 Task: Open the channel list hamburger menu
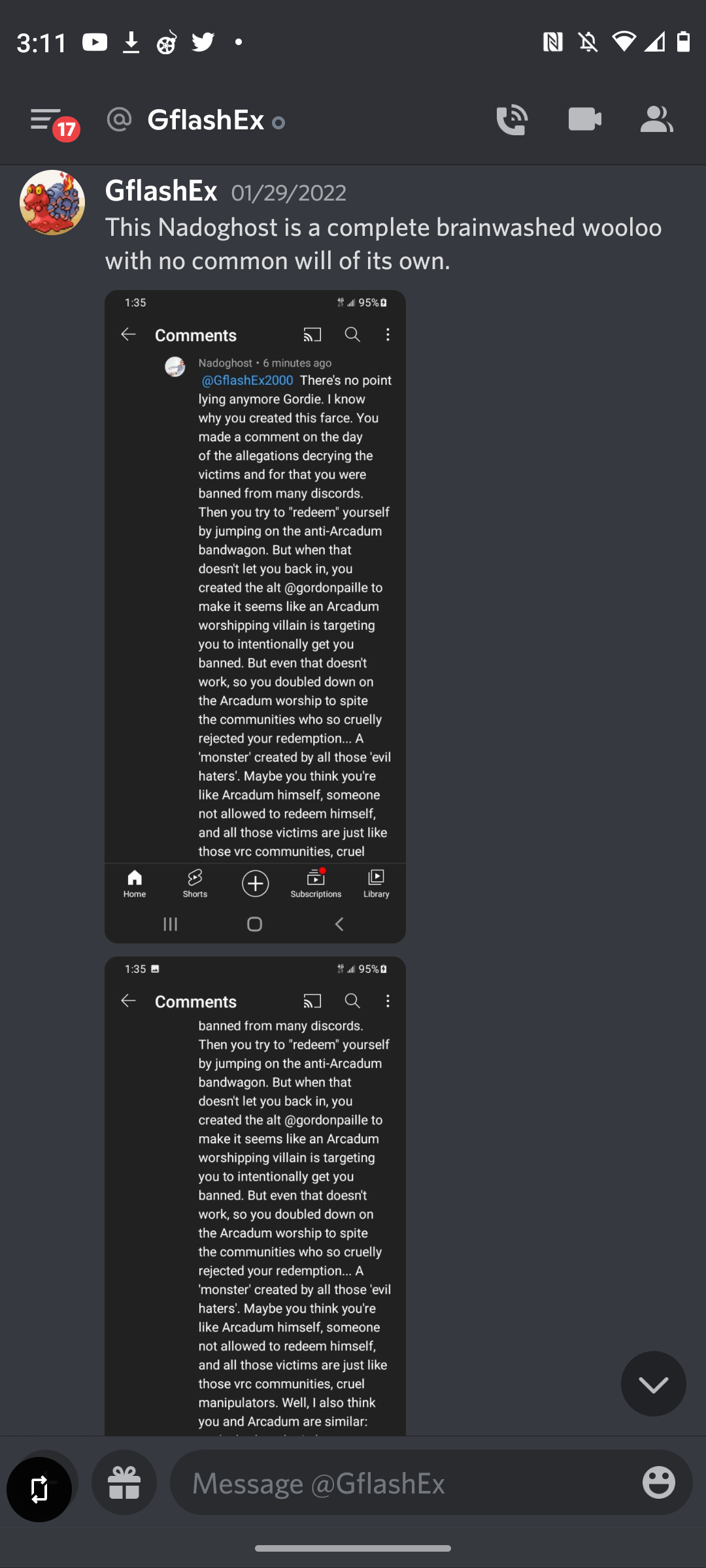click(x=45, y=120)
